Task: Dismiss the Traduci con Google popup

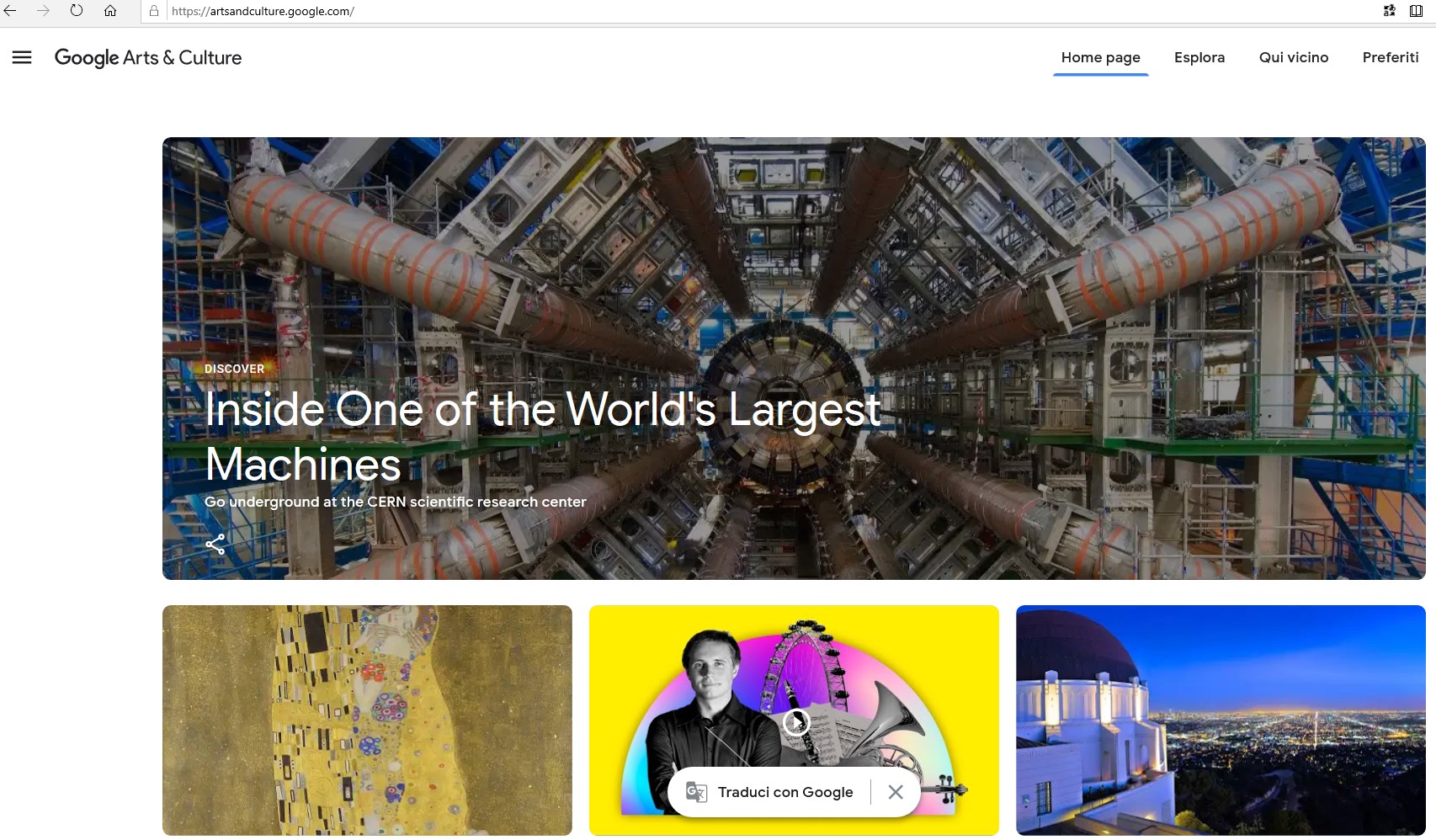Action: click(x=896, y=792)
